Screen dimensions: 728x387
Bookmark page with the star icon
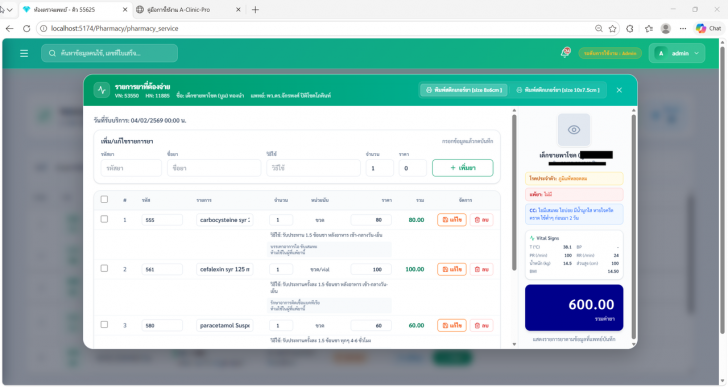coord(613,28)
